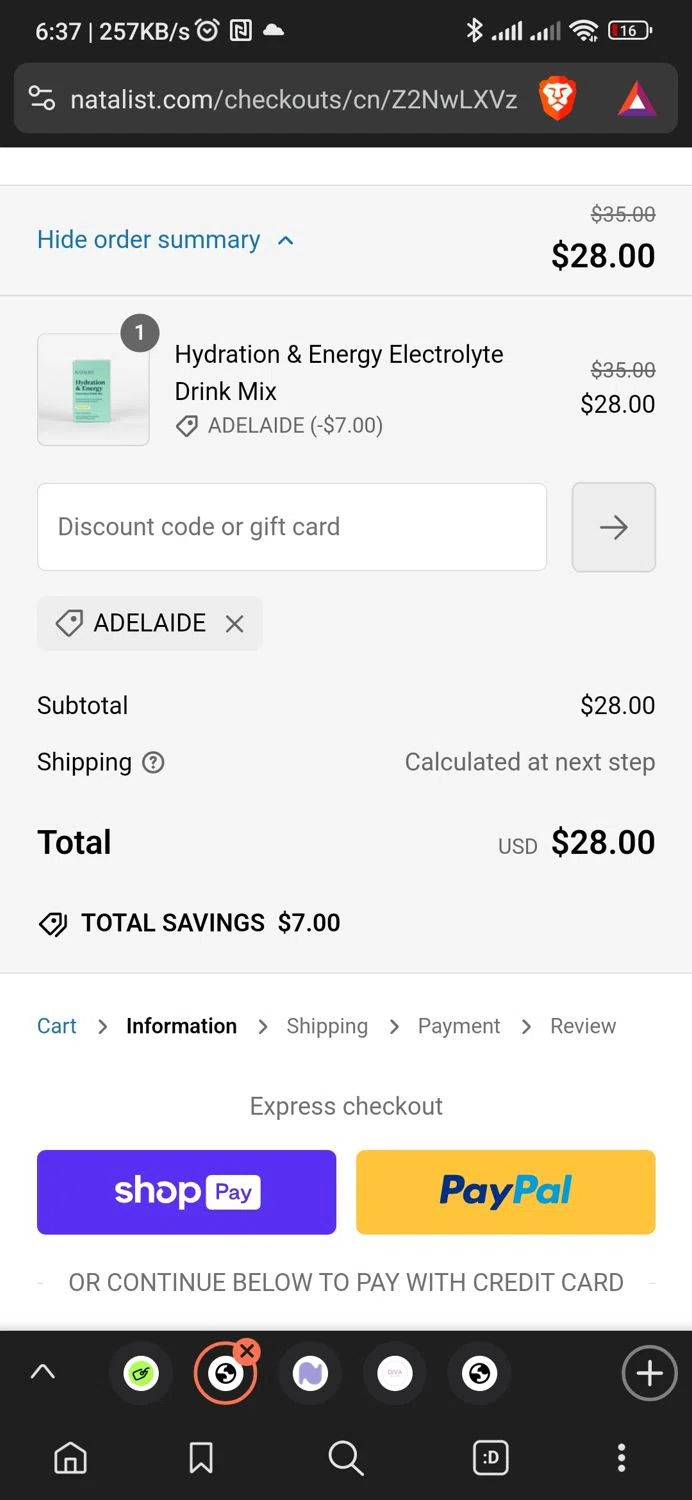This screenshot has height=1500, width=692.
Task: Pay with Shop Pay button
Action: pyautogui.click(x=186, y=1192)
